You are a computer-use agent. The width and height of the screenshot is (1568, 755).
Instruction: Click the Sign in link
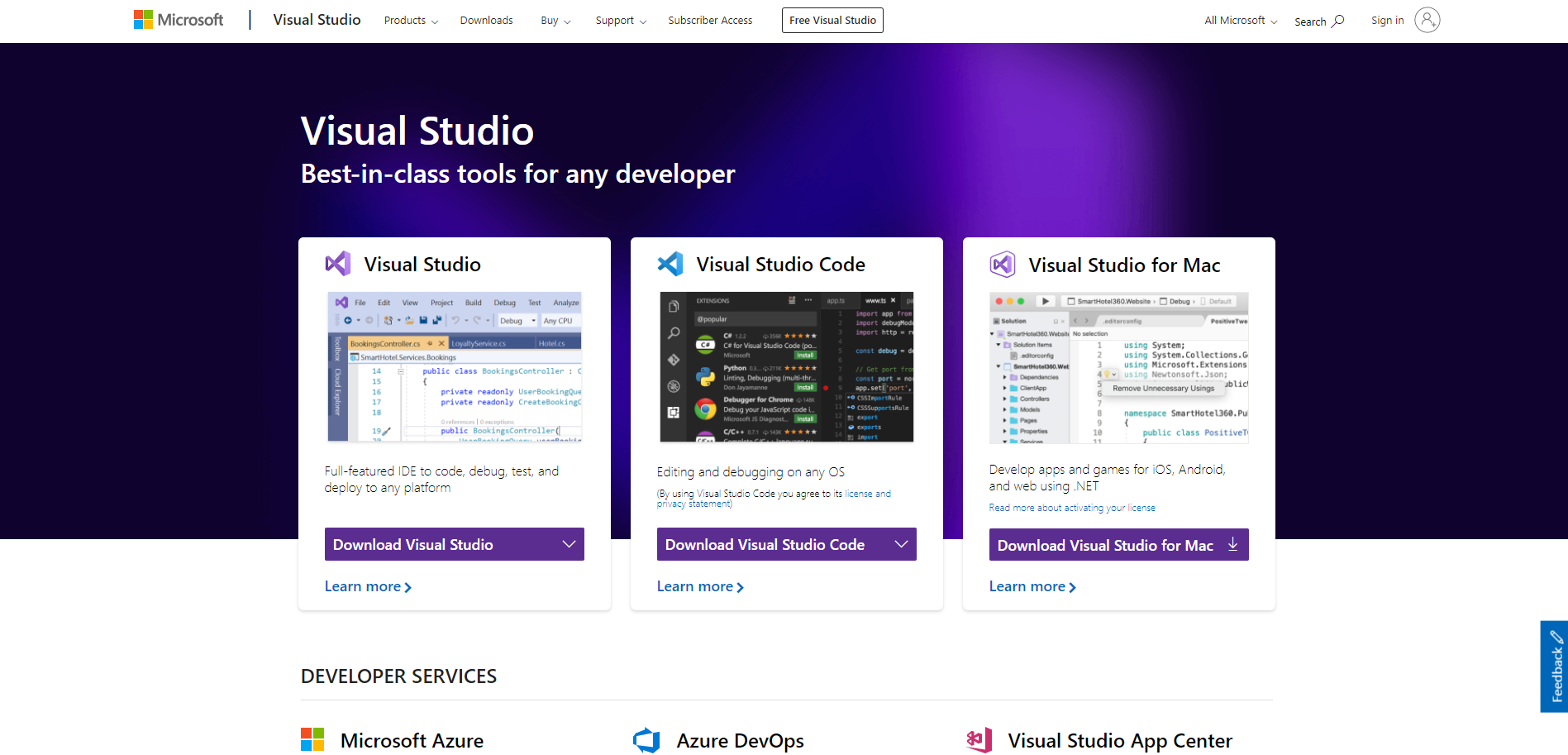click(x=1387, y=21)
